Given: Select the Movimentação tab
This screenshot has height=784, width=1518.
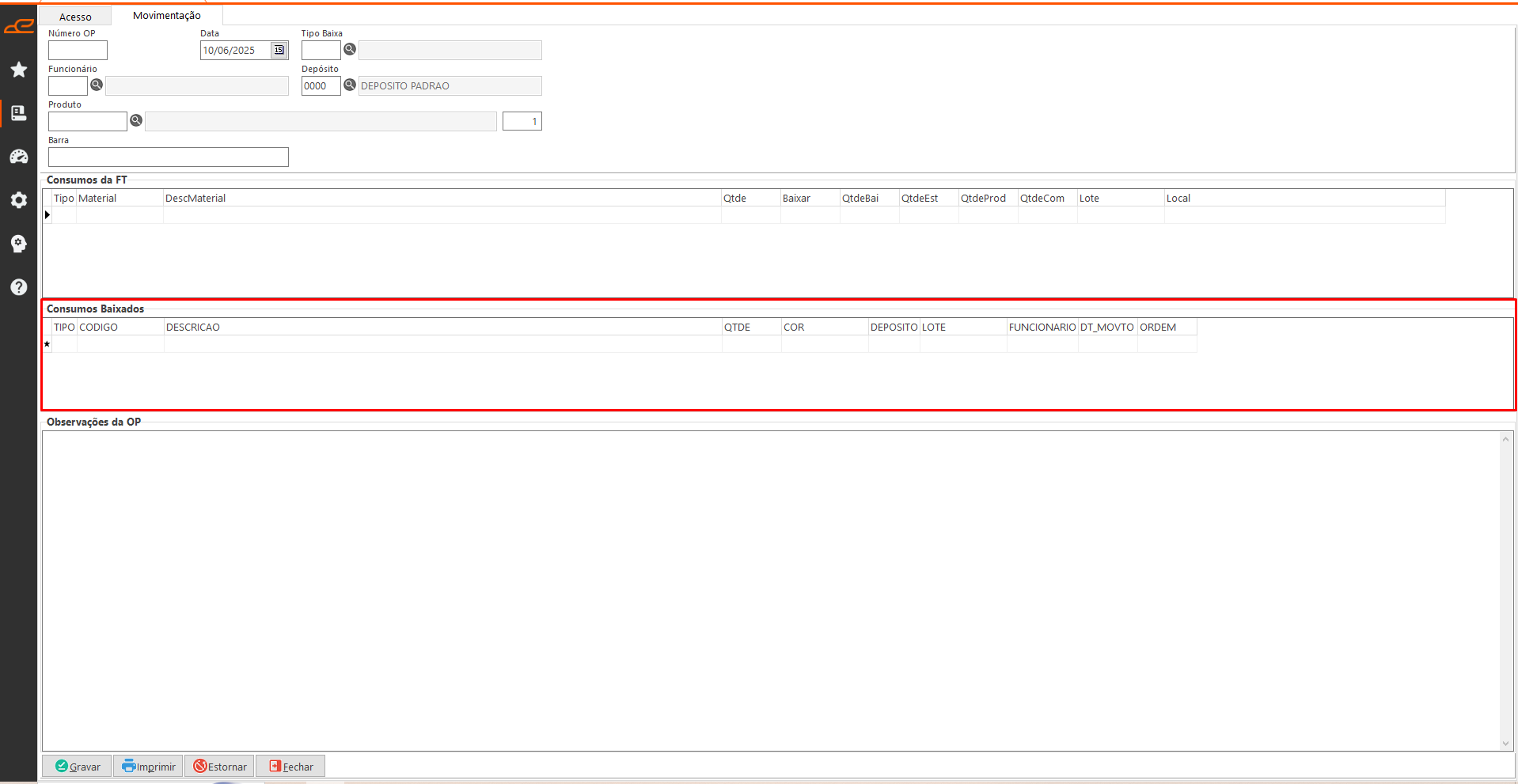Looking at the screenshot, I should (x=167, y=16).
